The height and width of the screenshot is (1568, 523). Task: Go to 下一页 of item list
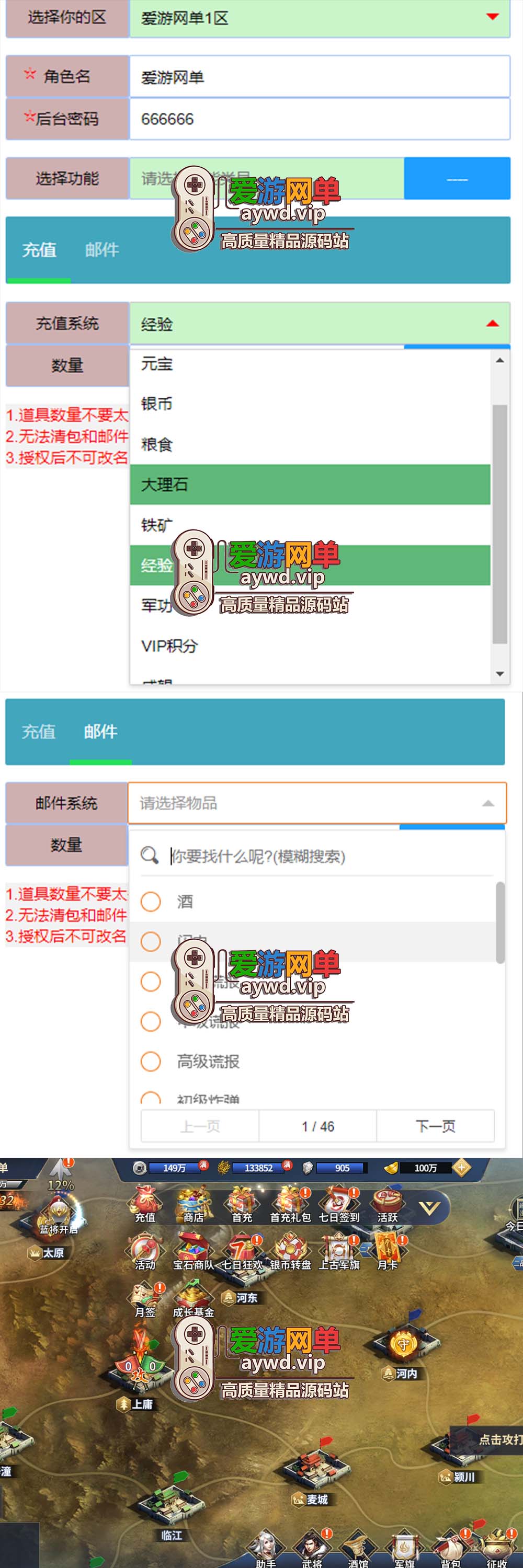pyautogui.click(x=435, y=1126)
